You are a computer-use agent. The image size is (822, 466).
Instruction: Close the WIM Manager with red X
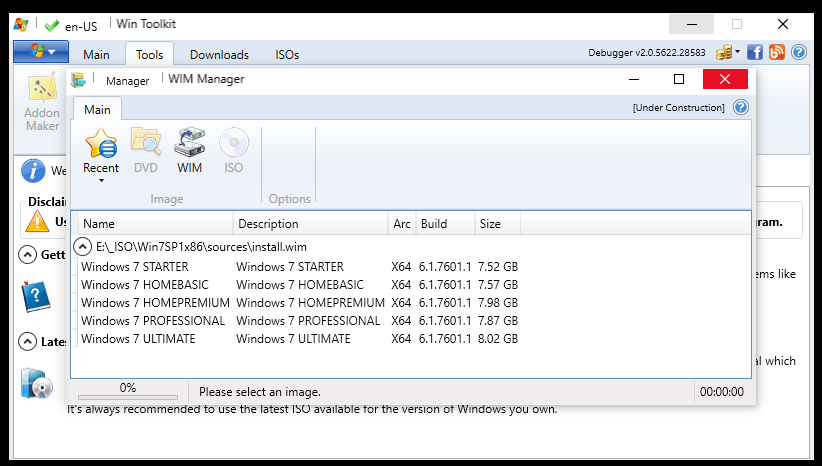pos(725,79)
